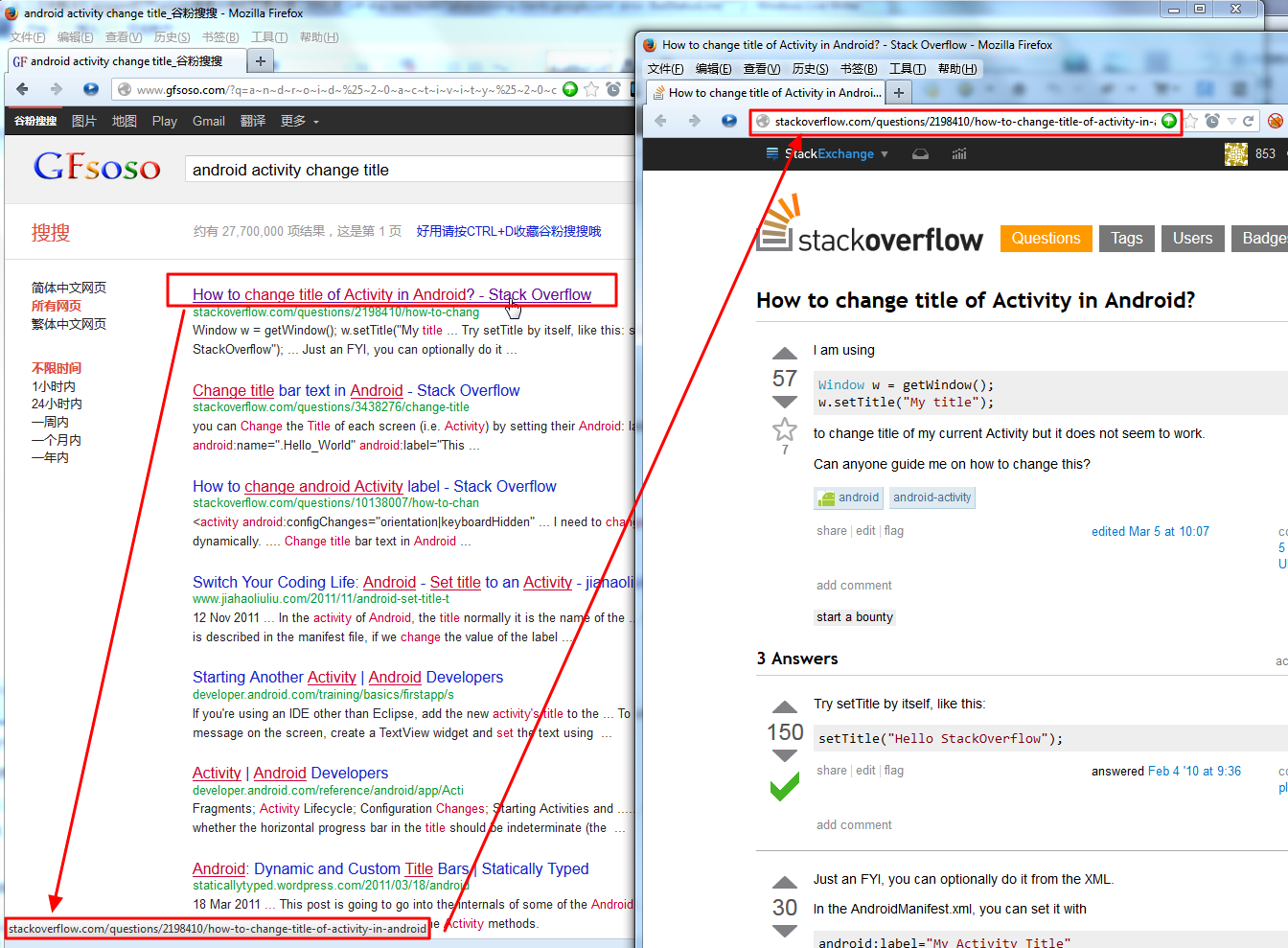Click the green accepted-answer checkmark
1288x948 pixels.
[785, 787]
